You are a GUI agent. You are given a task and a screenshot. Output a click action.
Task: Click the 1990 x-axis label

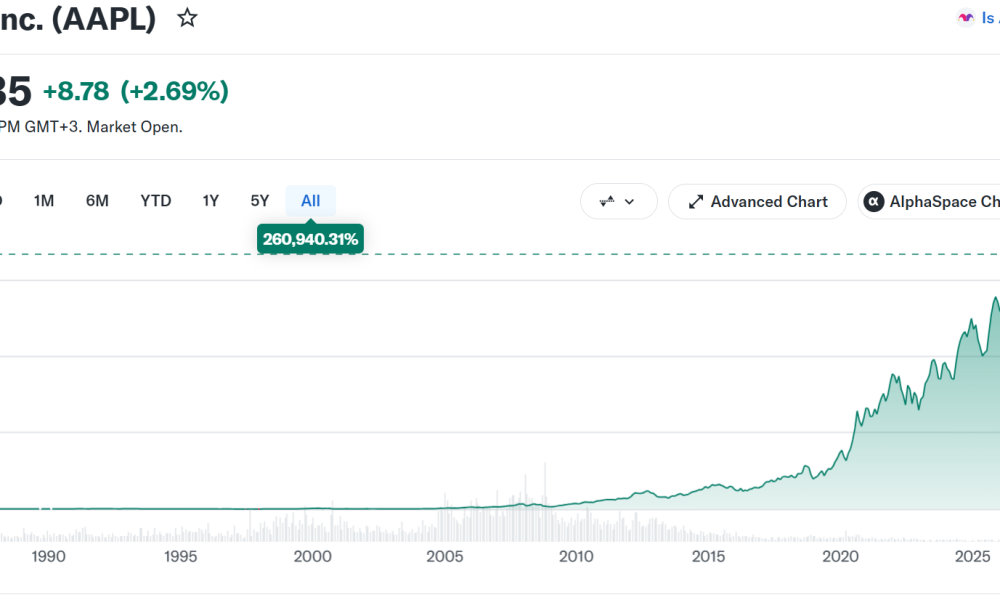pos(48,557)
